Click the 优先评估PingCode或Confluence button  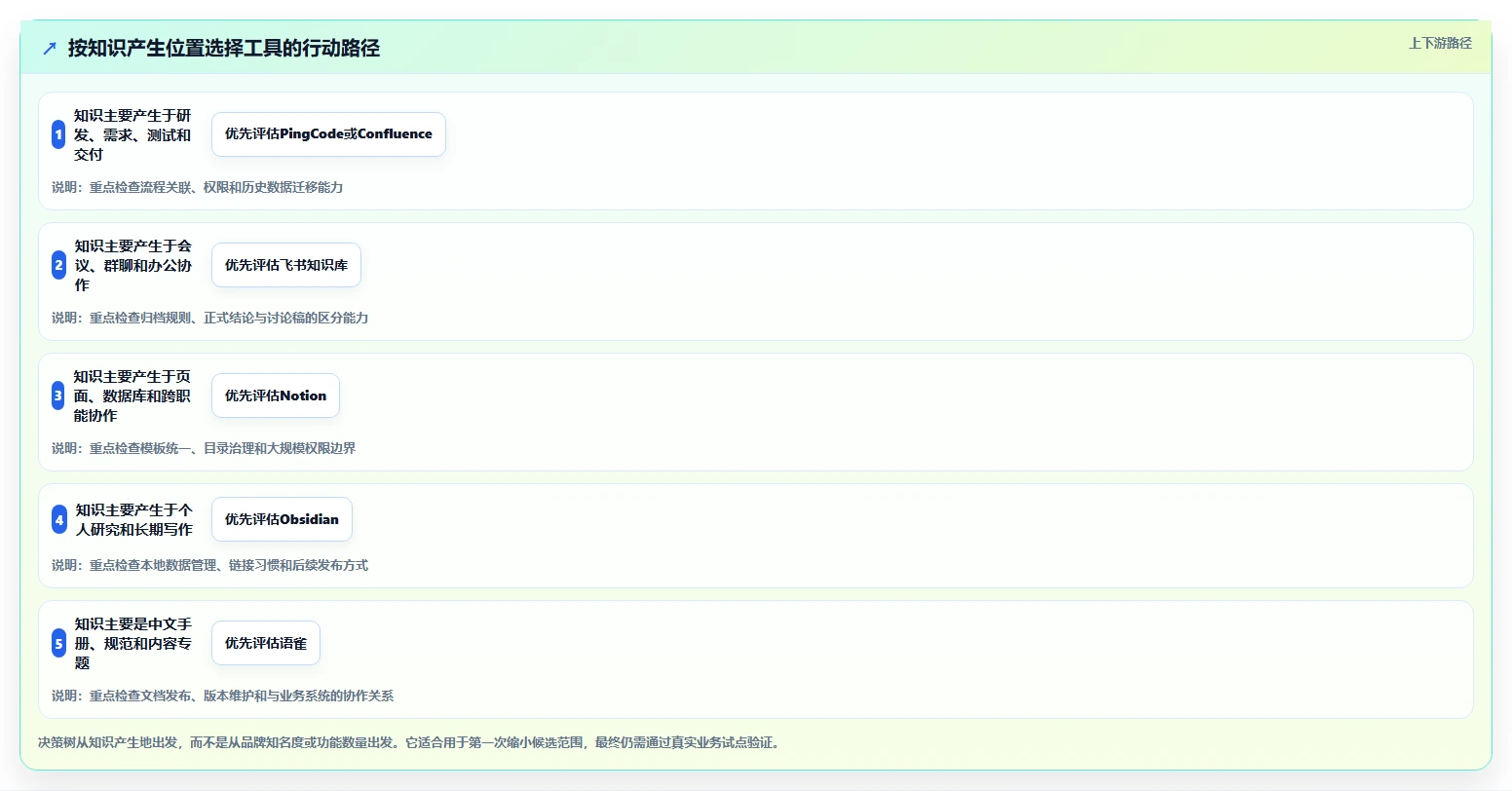point(328,134)
